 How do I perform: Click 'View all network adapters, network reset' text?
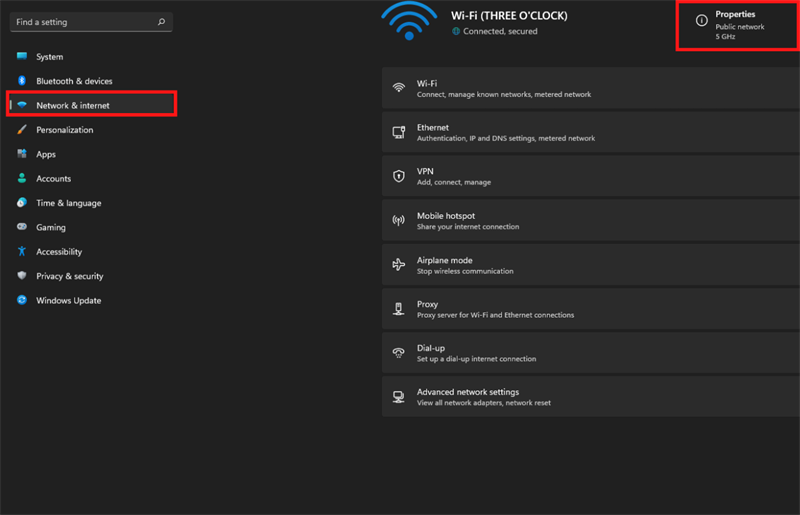[x=484, y=403]
